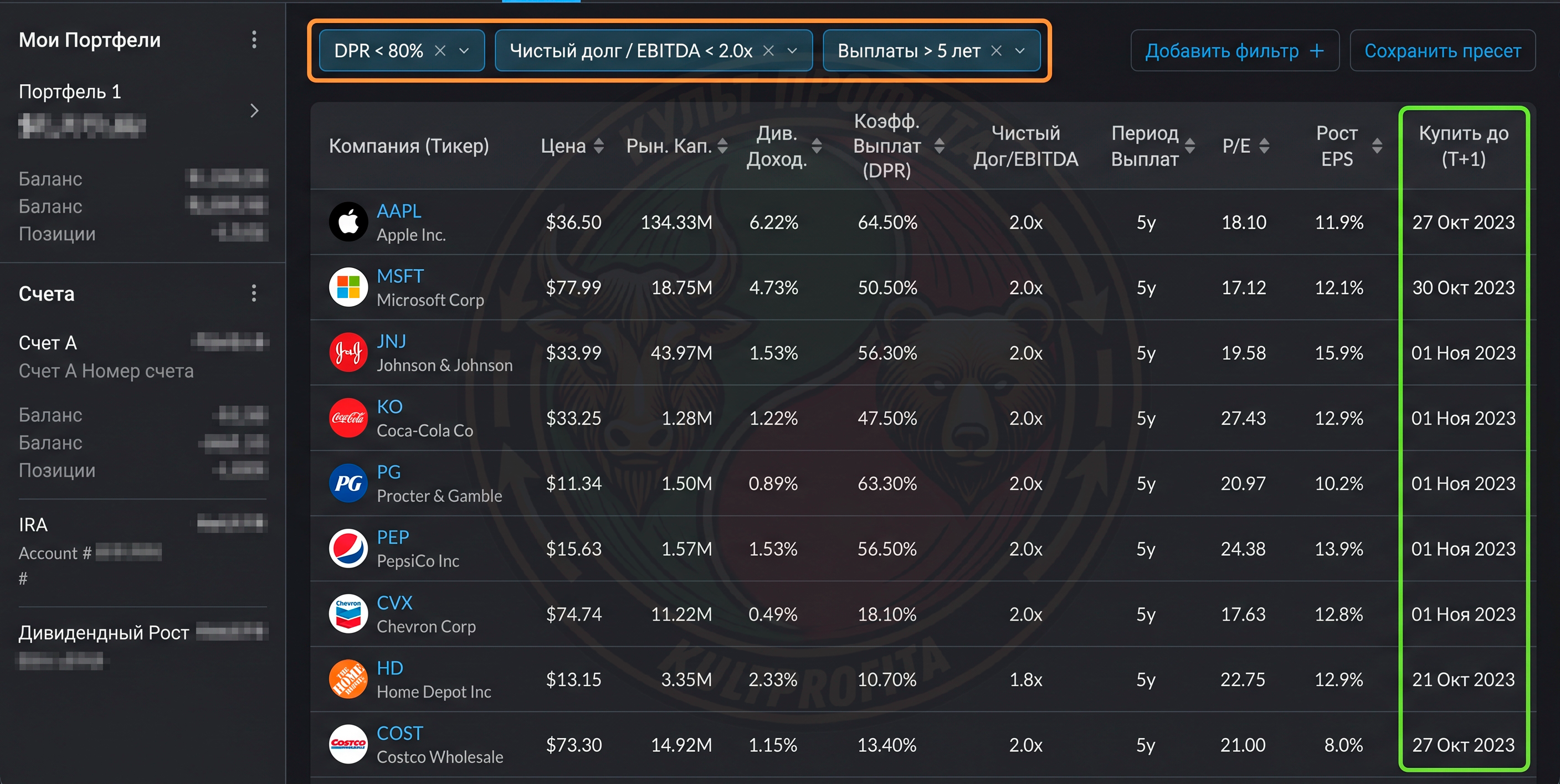Remove the Выплаты > 5 лет filter

[x=996, y=51]
